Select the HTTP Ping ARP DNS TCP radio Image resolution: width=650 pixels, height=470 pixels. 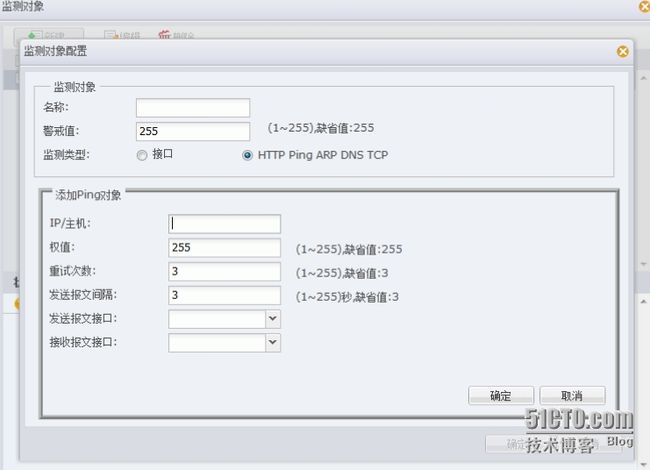coord(247,155)
